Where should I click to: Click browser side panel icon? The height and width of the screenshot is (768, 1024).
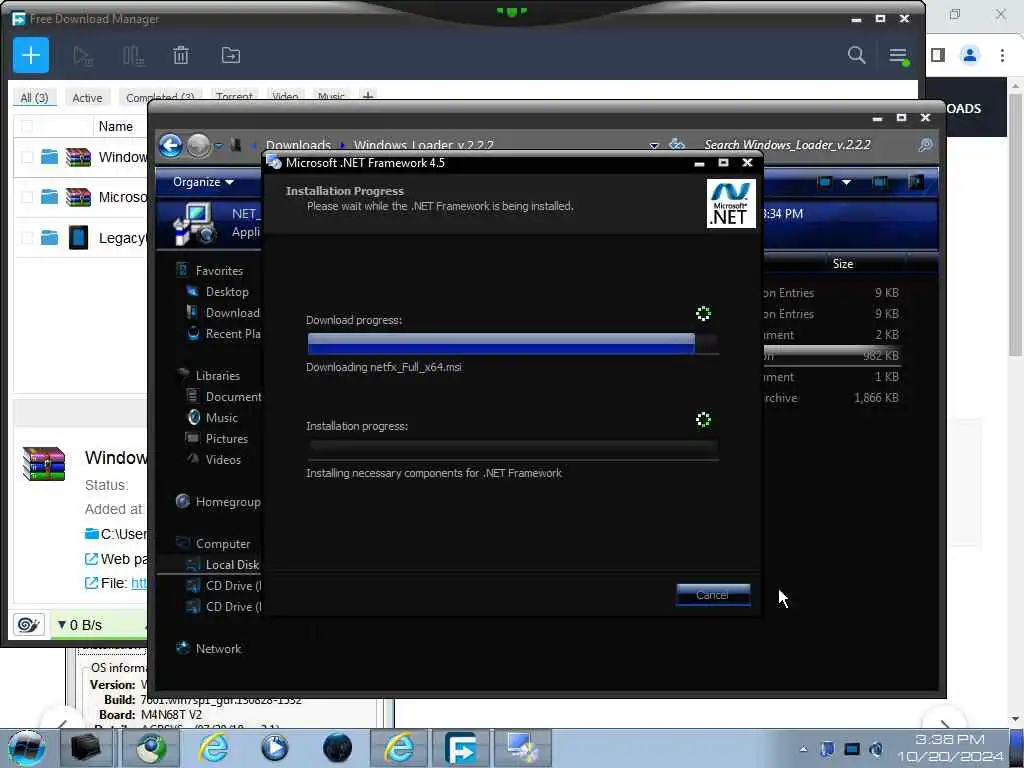pos(938,56)
